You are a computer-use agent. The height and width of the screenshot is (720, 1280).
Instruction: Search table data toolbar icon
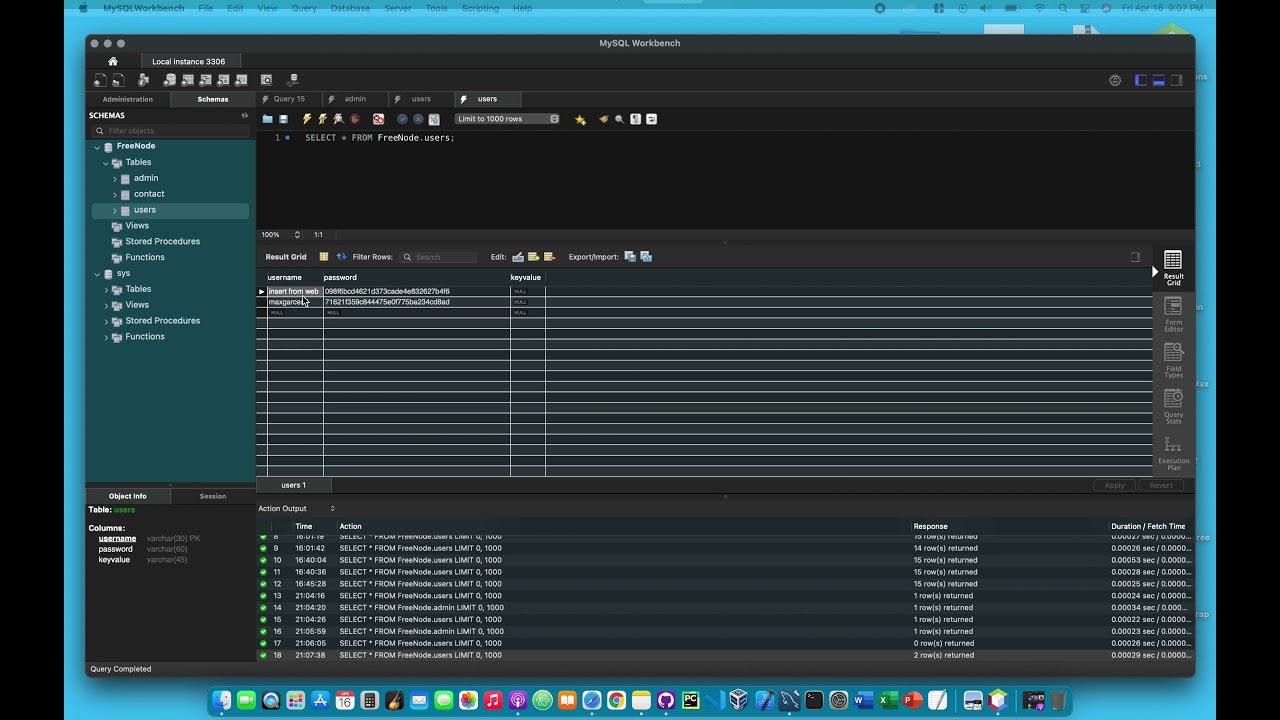(x=266, y=80)
